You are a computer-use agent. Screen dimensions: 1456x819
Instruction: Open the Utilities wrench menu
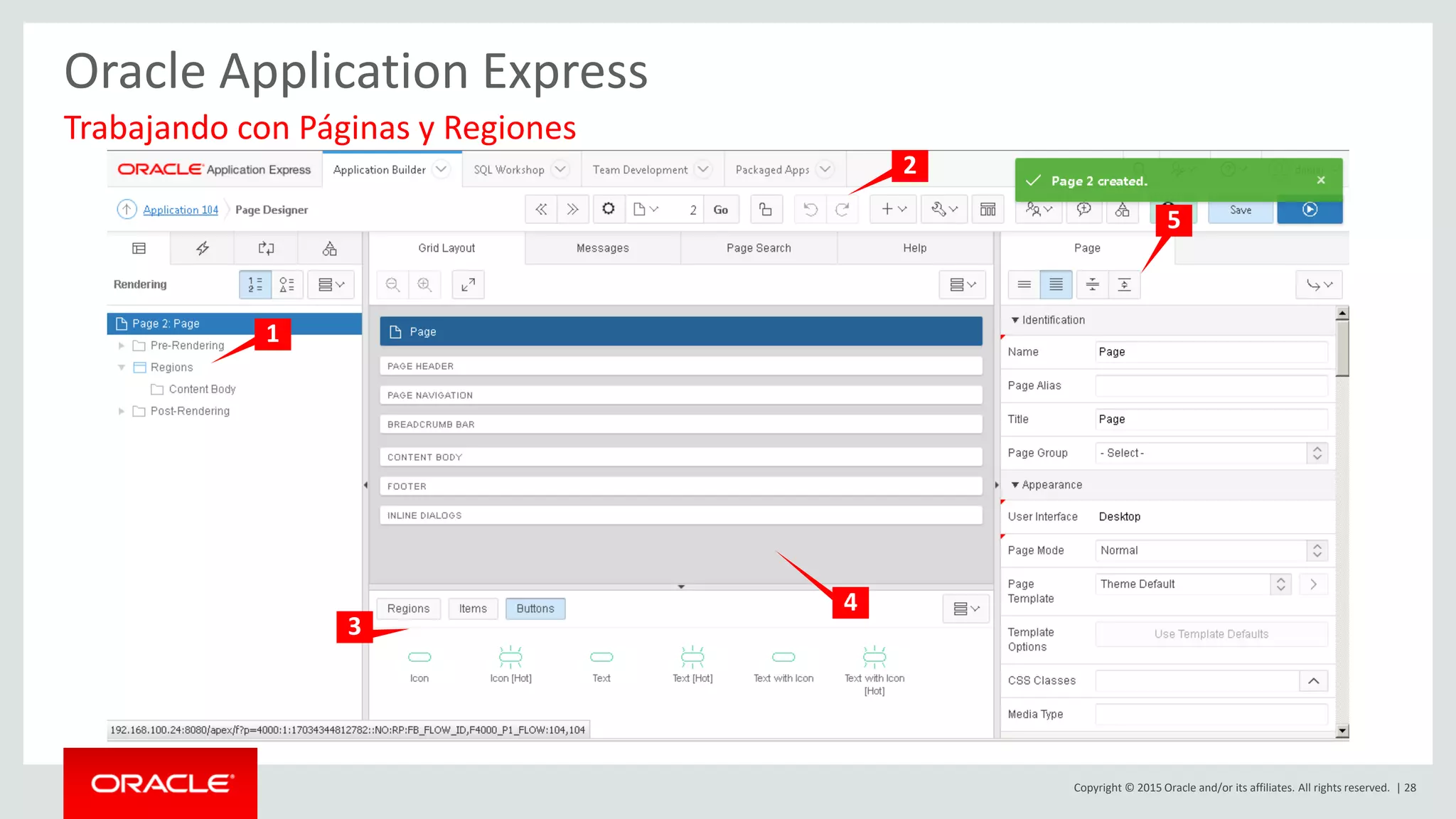(945, 210)
